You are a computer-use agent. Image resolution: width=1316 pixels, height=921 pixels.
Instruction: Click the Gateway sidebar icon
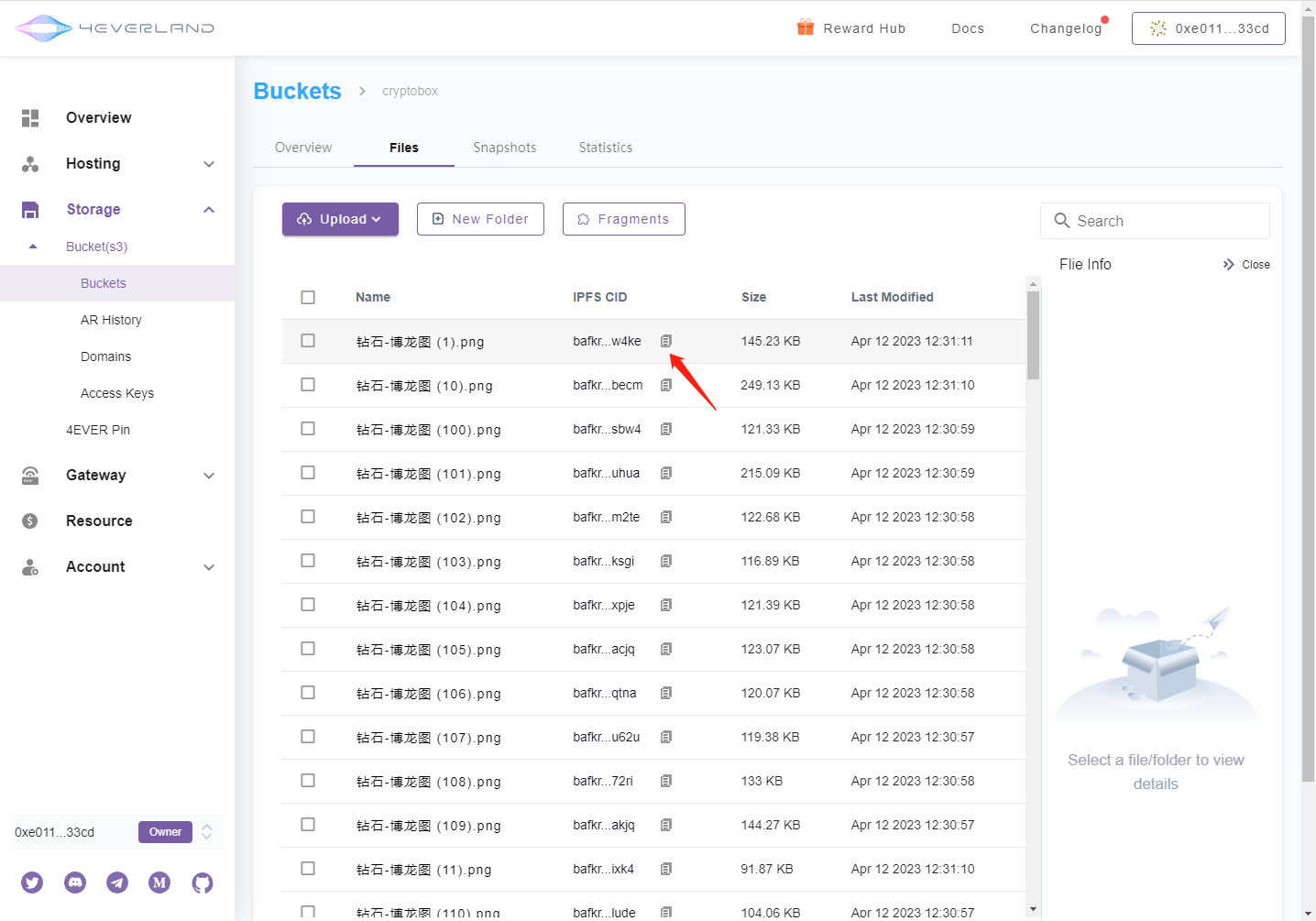(x=30, y=476)
